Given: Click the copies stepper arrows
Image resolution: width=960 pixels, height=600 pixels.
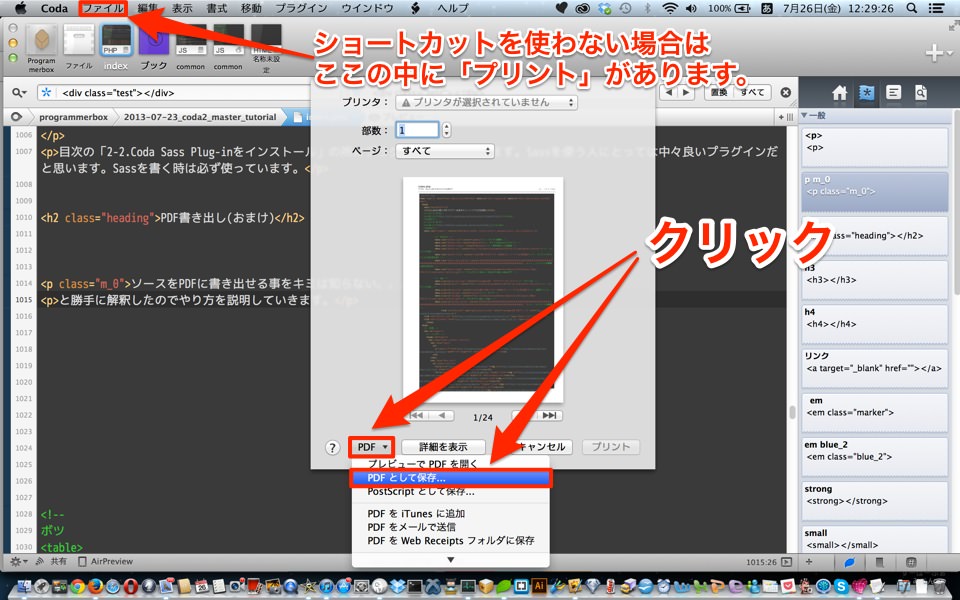Looking at the screenshot, I should (446, 130).
